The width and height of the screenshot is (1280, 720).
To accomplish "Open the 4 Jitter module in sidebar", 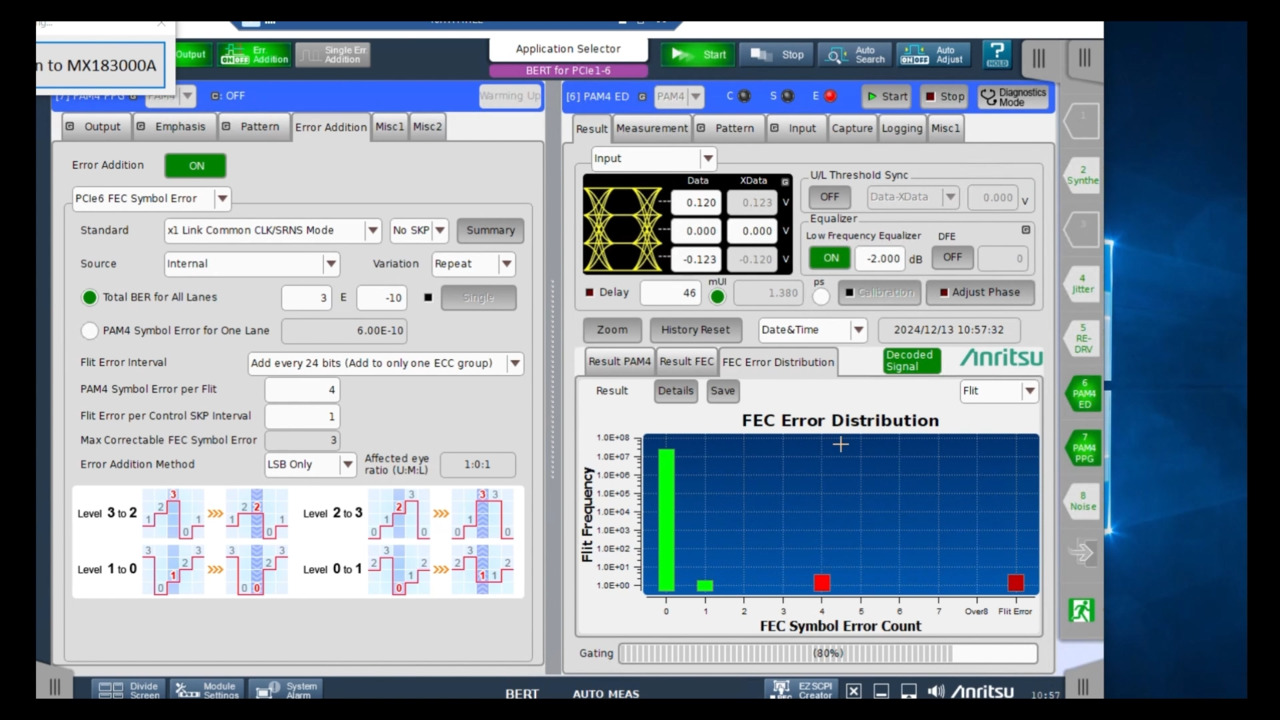I will pyautogui.click(x=1082, y=284).
